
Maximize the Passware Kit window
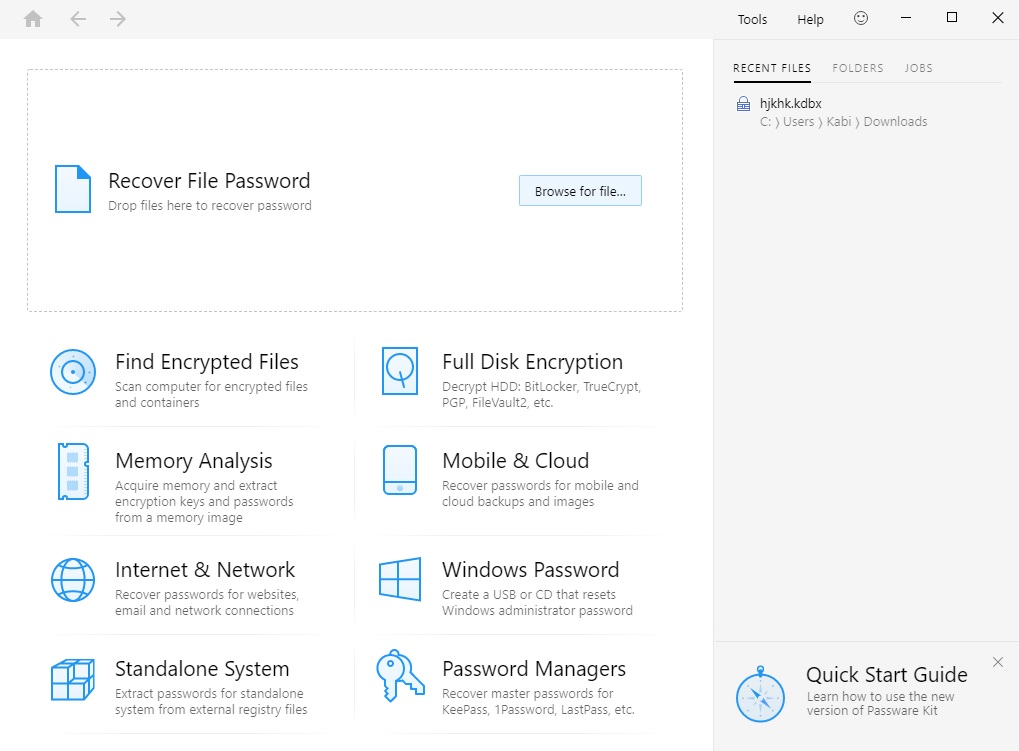click(952, 18)
